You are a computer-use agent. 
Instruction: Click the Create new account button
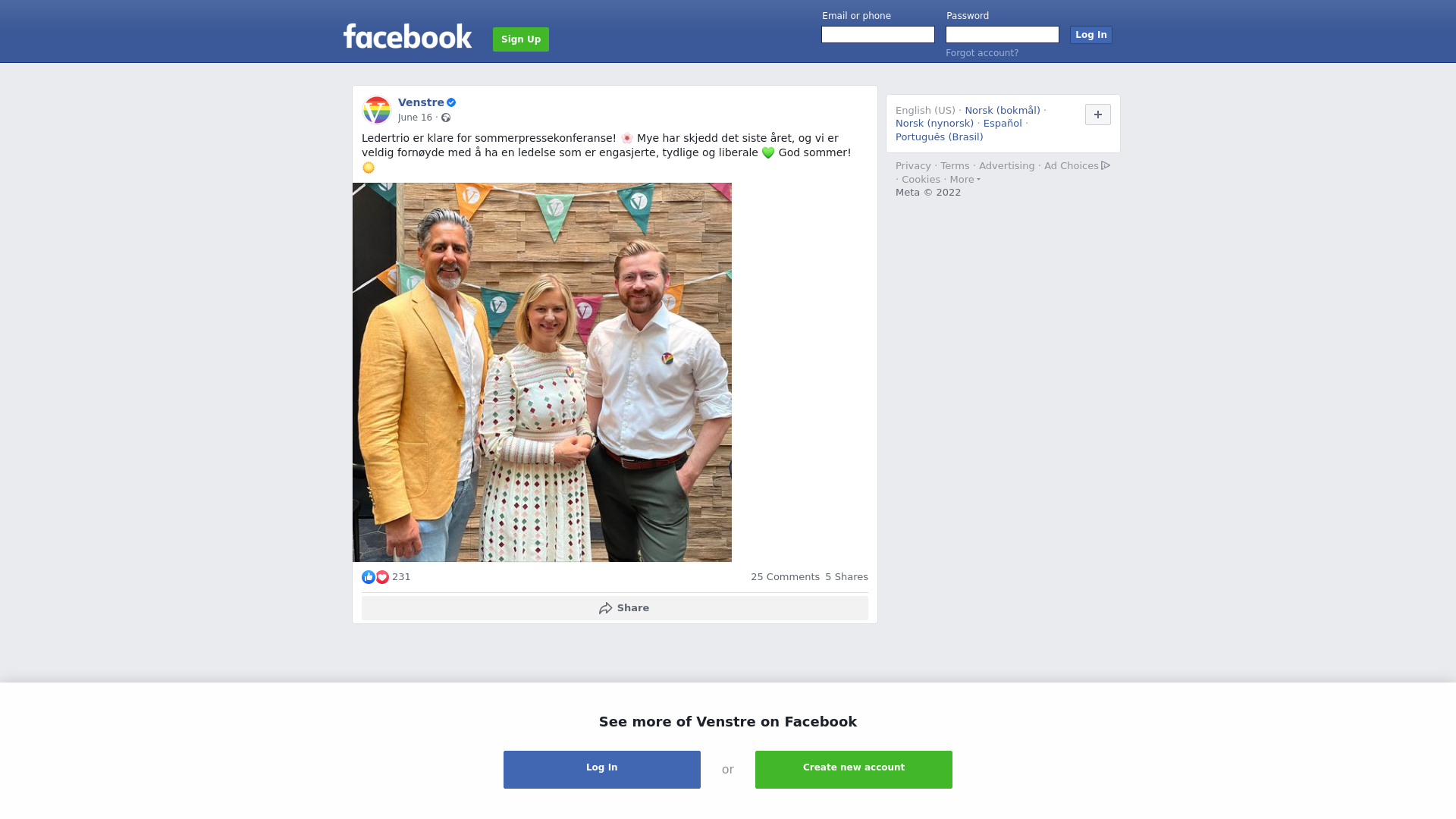point(854,770)
